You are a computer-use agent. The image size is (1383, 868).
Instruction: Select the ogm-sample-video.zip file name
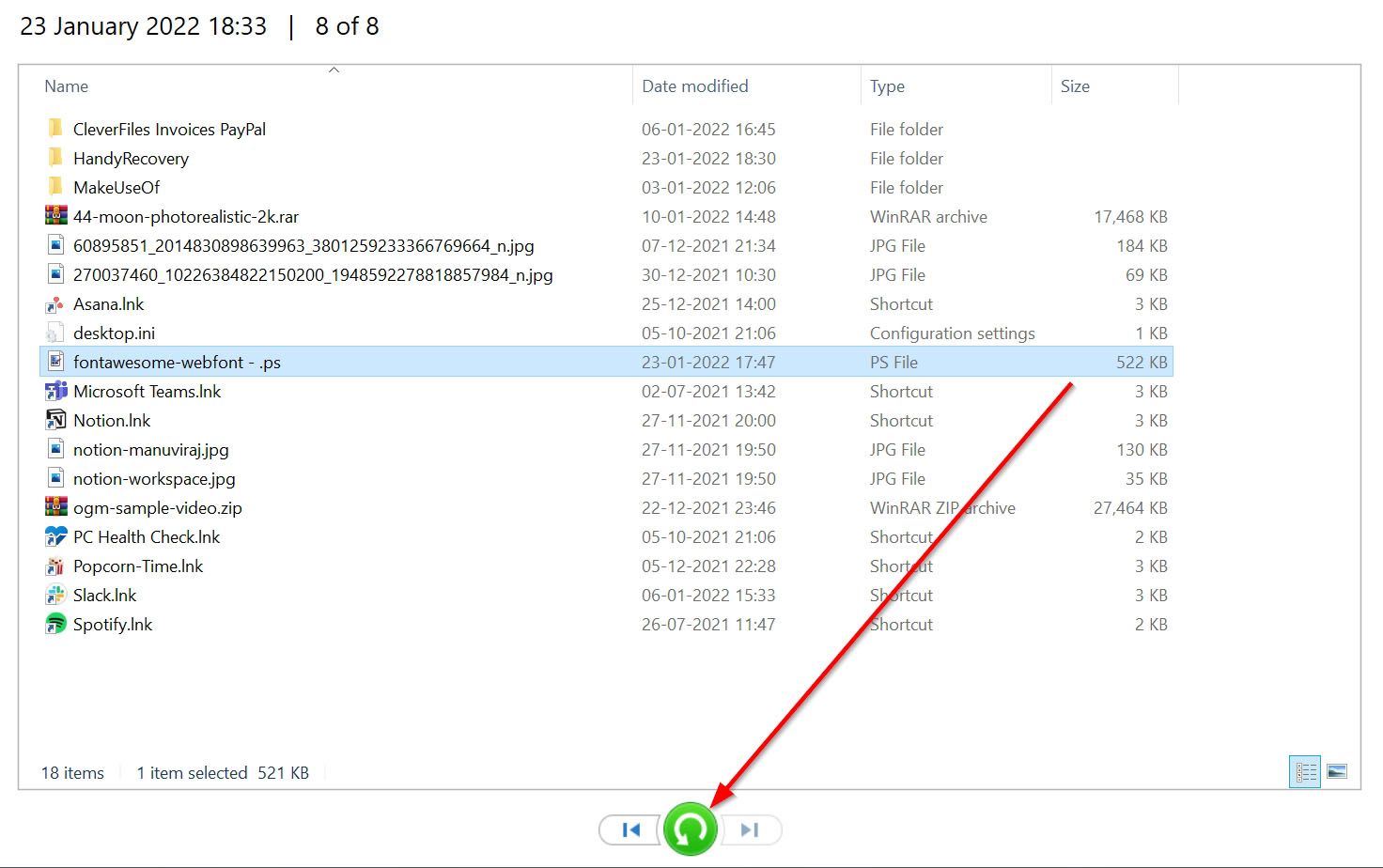point(158,508)
